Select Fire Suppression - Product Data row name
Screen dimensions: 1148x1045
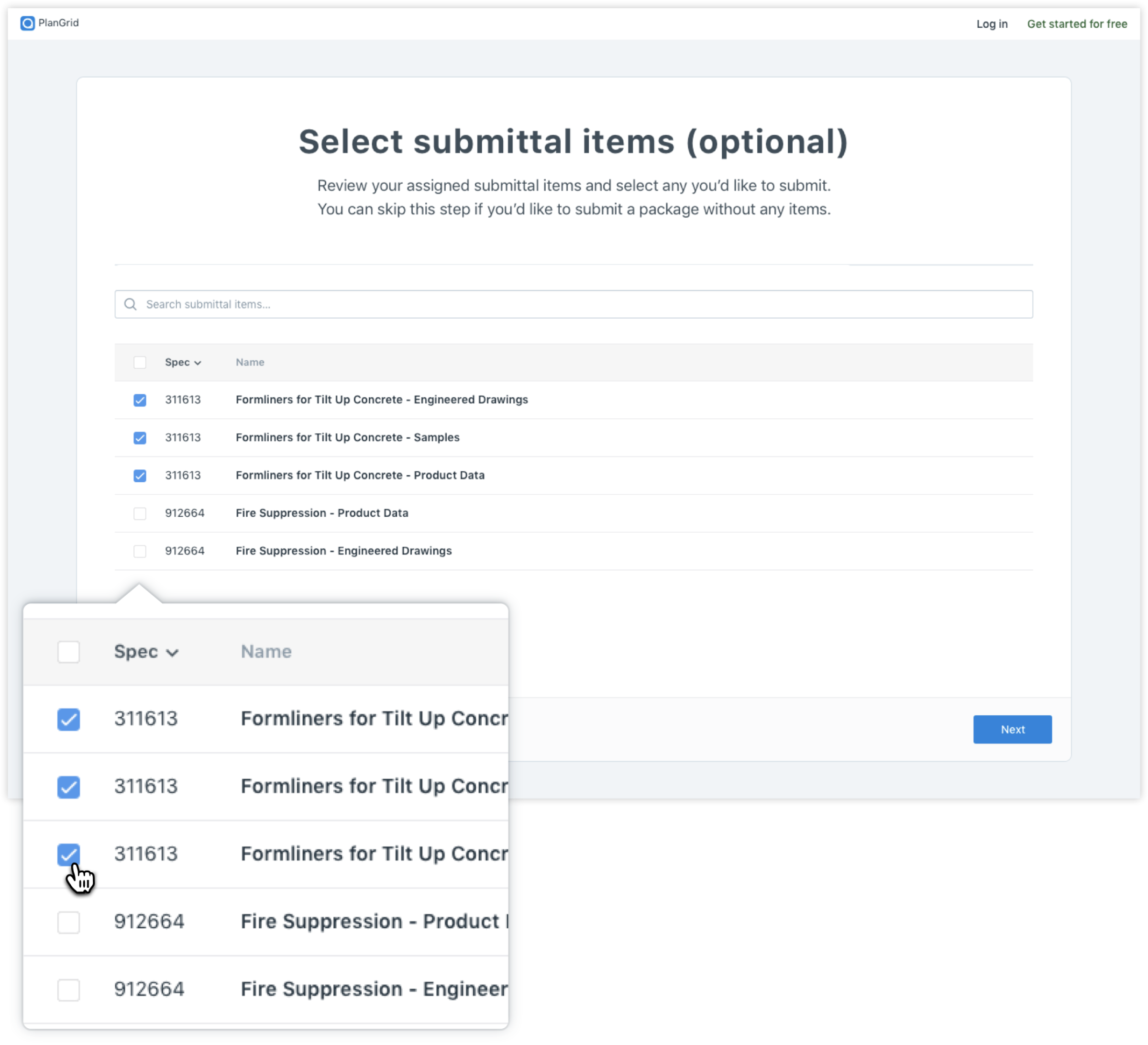[322, 513]
